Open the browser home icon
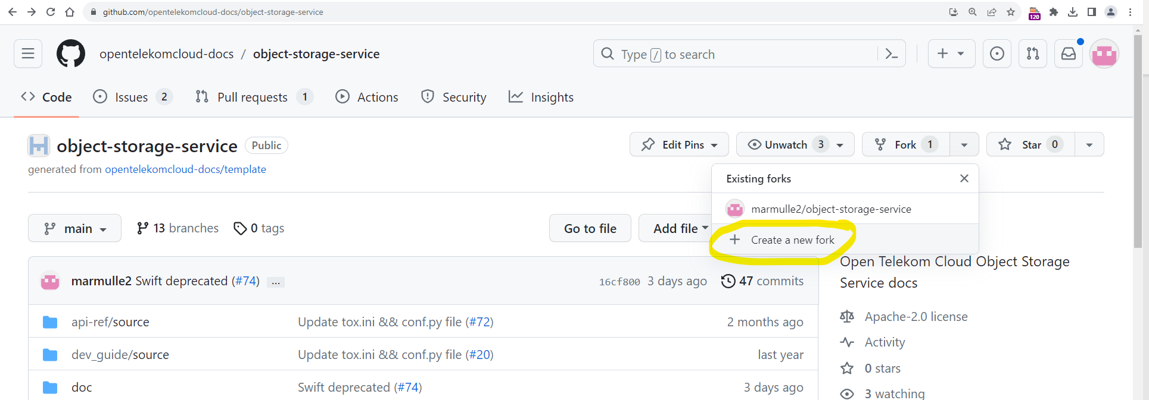The image size is (1149, 400). (x=69, y=12)
